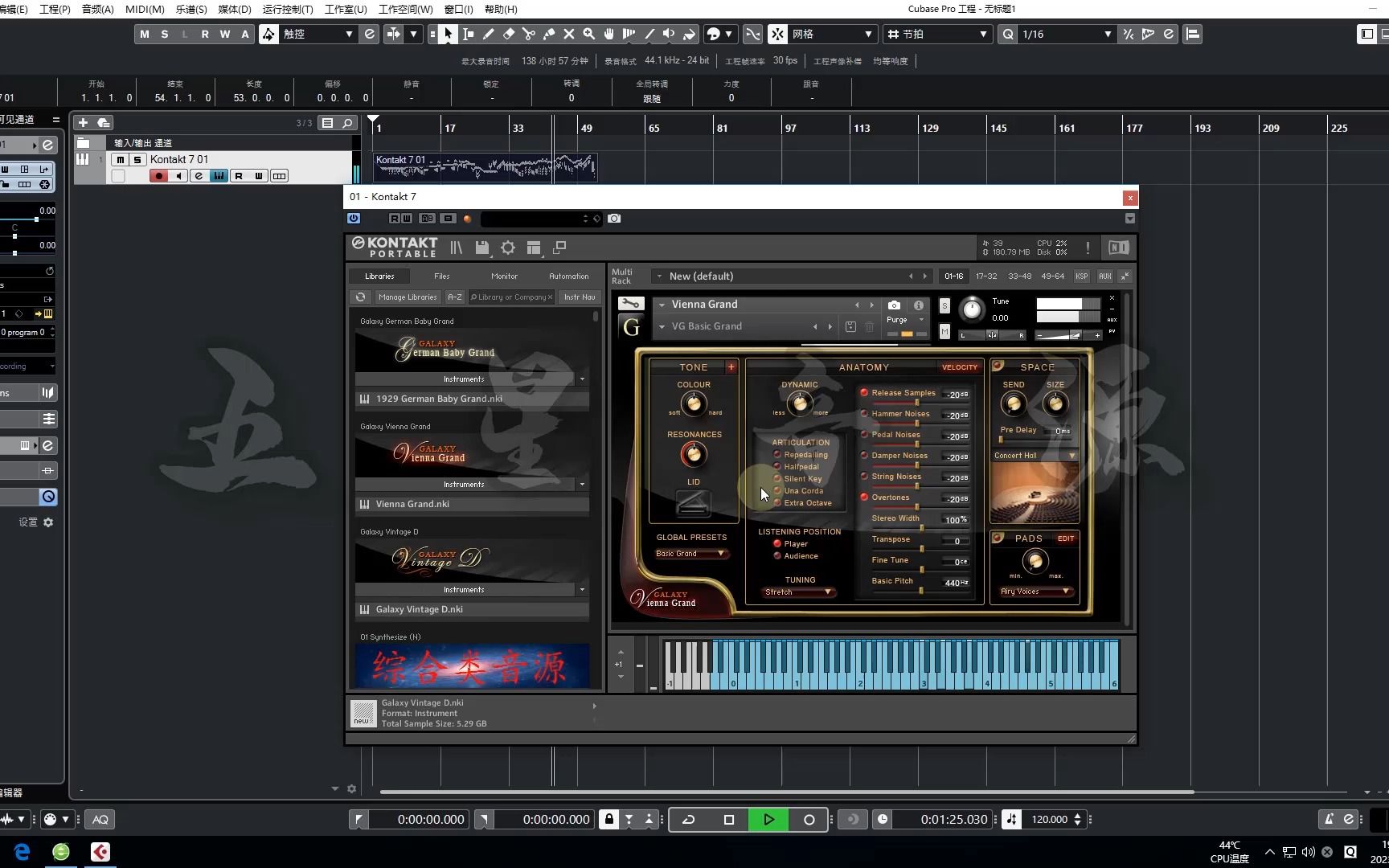This screenshot has width=1389, height=868.
Task: Expand the Stretch tuning dropdown
Action: coord(798,592)
